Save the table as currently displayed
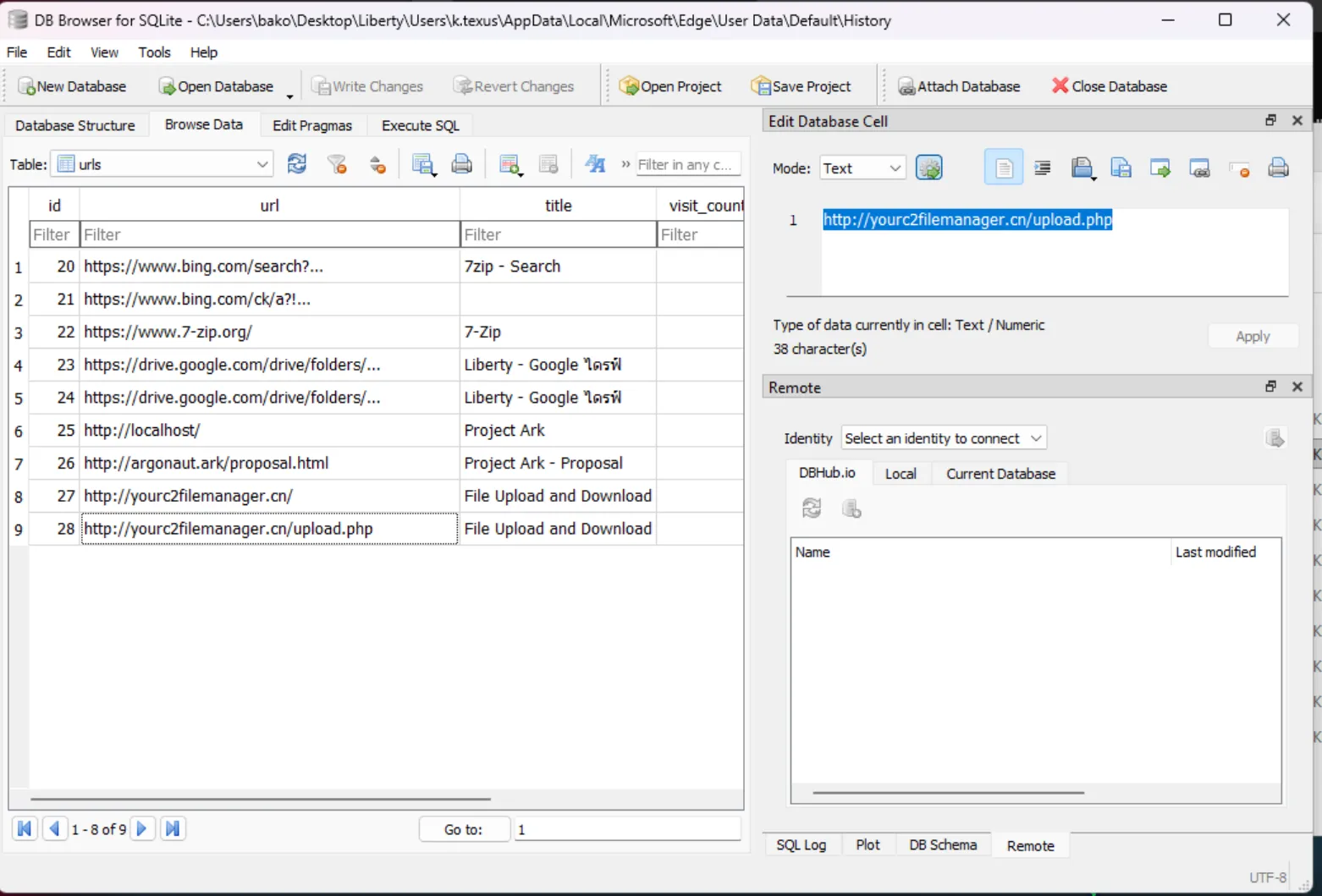The width and height of the screenshot is (1322, 896). click(x=423, y=164)
